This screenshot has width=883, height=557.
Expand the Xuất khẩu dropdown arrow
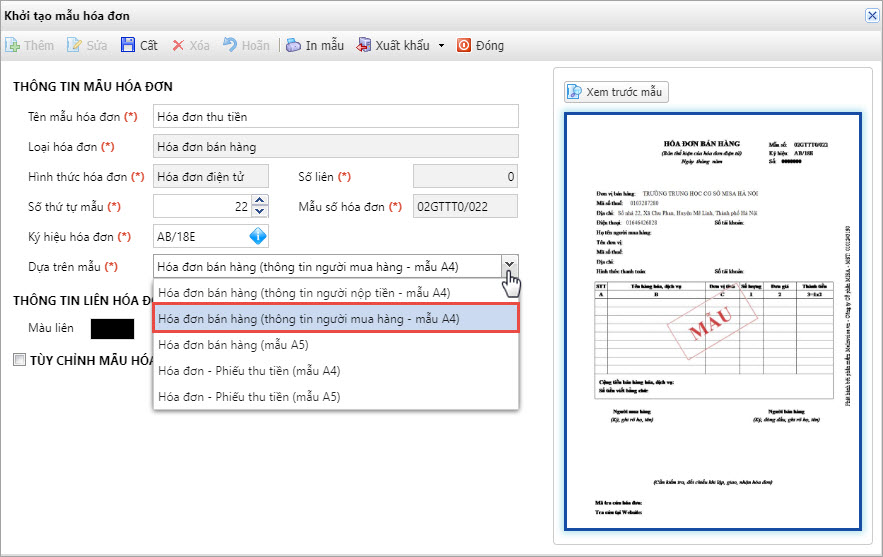(x=442, y=46)
